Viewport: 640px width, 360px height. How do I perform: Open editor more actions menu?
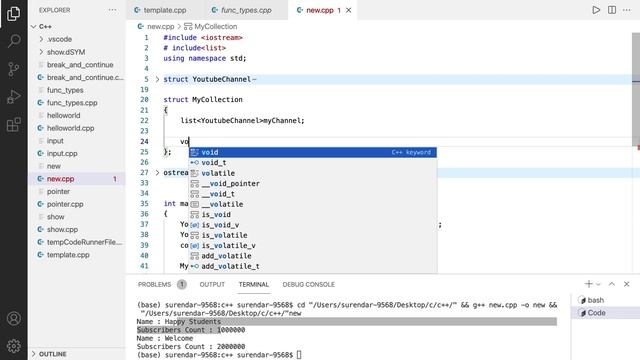point(627,10)
